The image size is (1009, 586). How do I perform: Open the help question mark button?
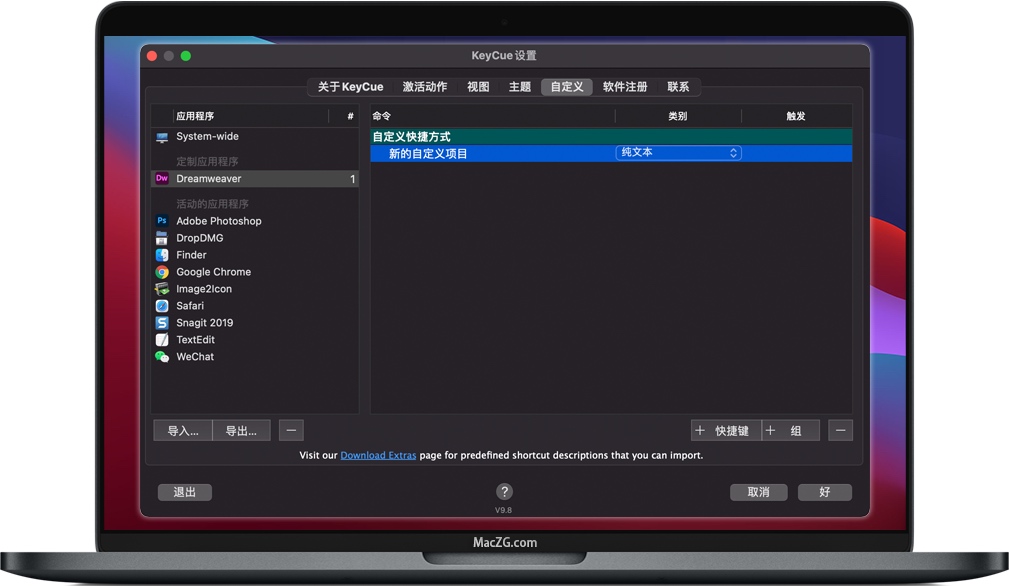click(x=504, y=492)
